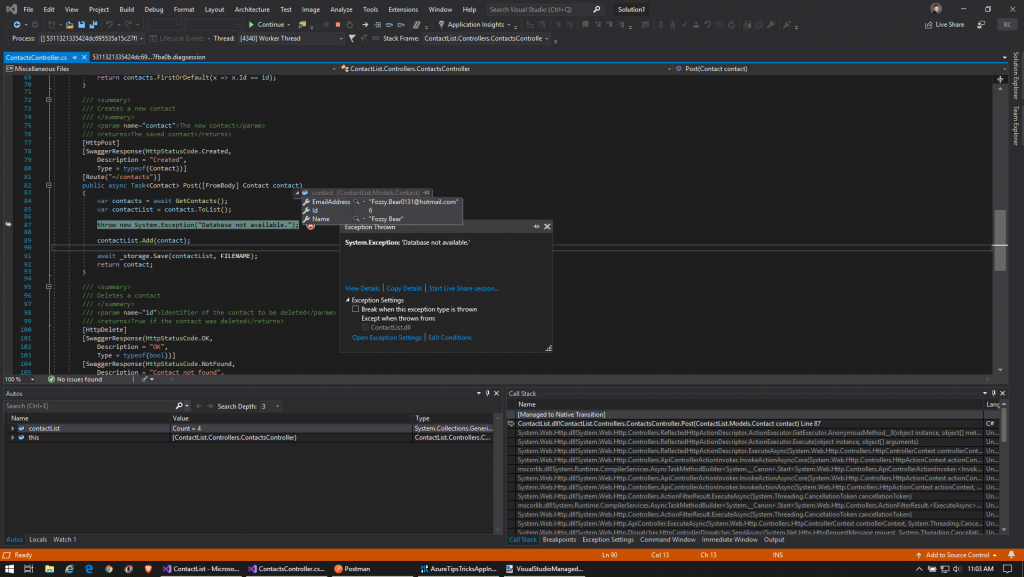Click the Live Share icon

pyautogui.click(x=927, y=24)
